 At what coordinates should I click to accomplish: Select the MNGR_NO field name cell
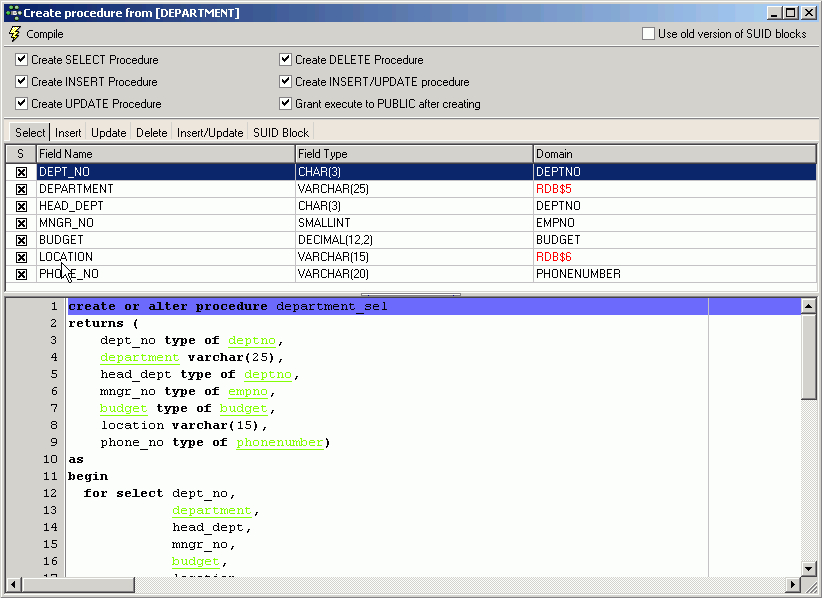tap(166, 223)
